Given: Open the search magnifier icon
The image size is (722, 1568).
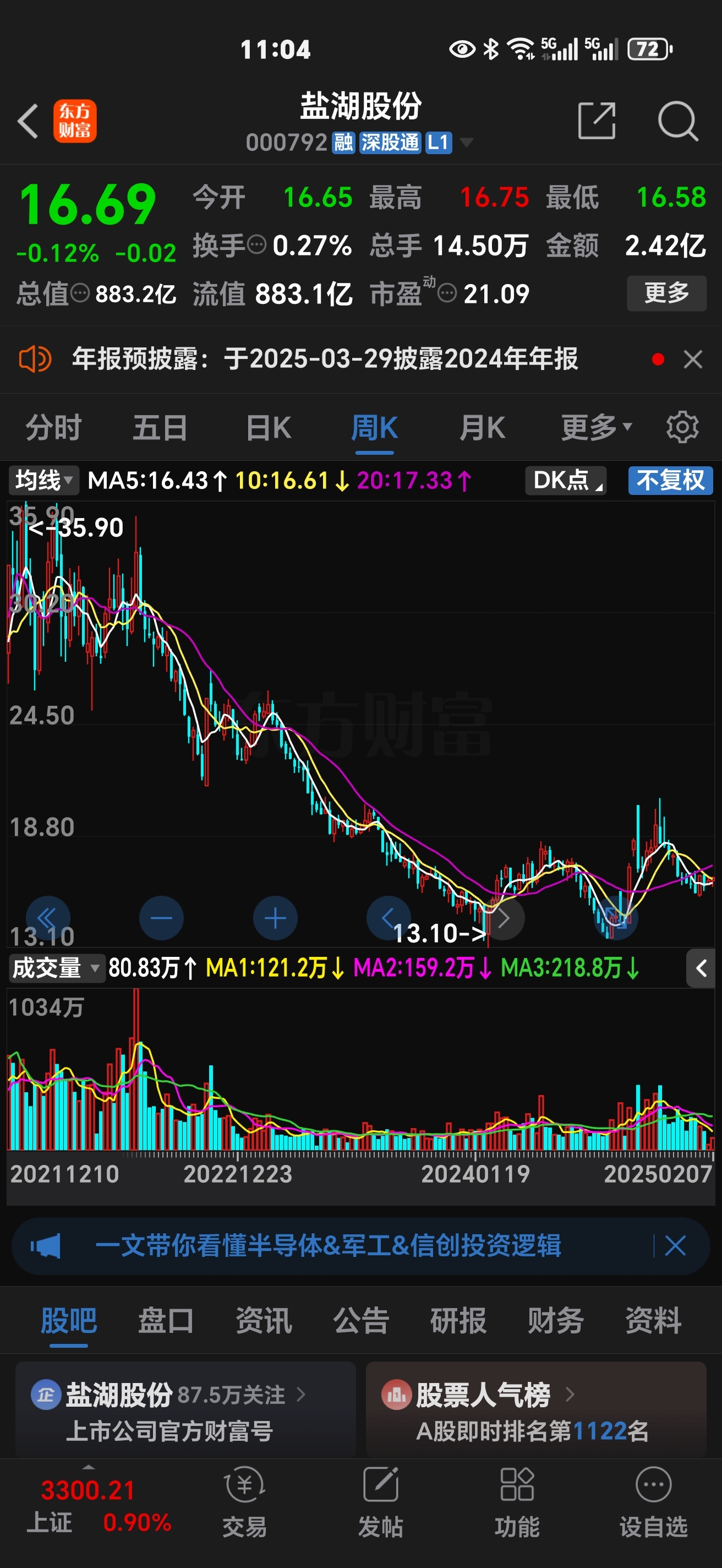Looking at the screenshot, I should tap(677, 121).
